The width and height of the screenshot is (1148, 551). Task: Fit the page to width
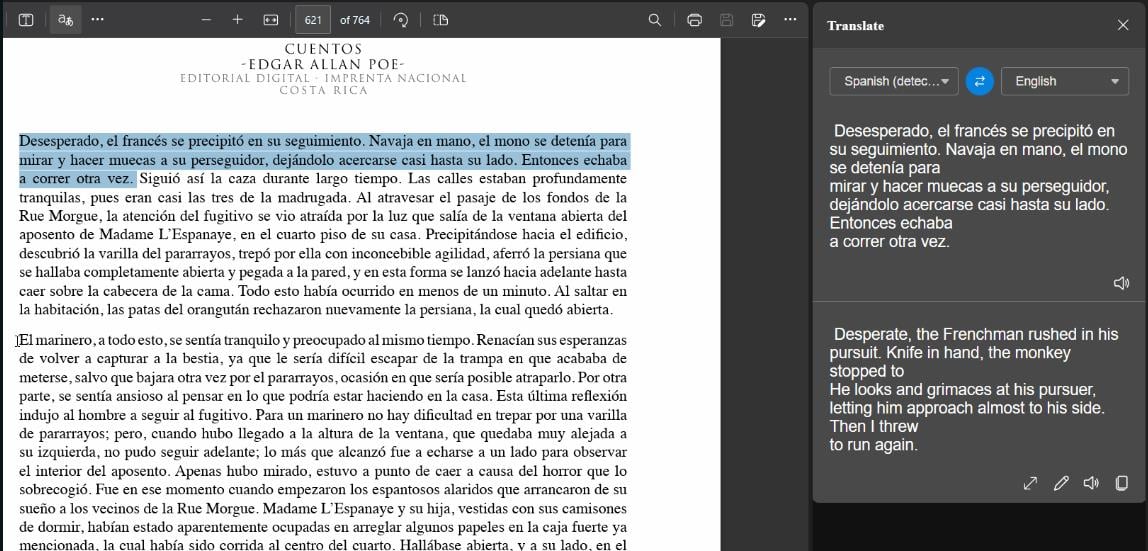click(x=271, y=20)
